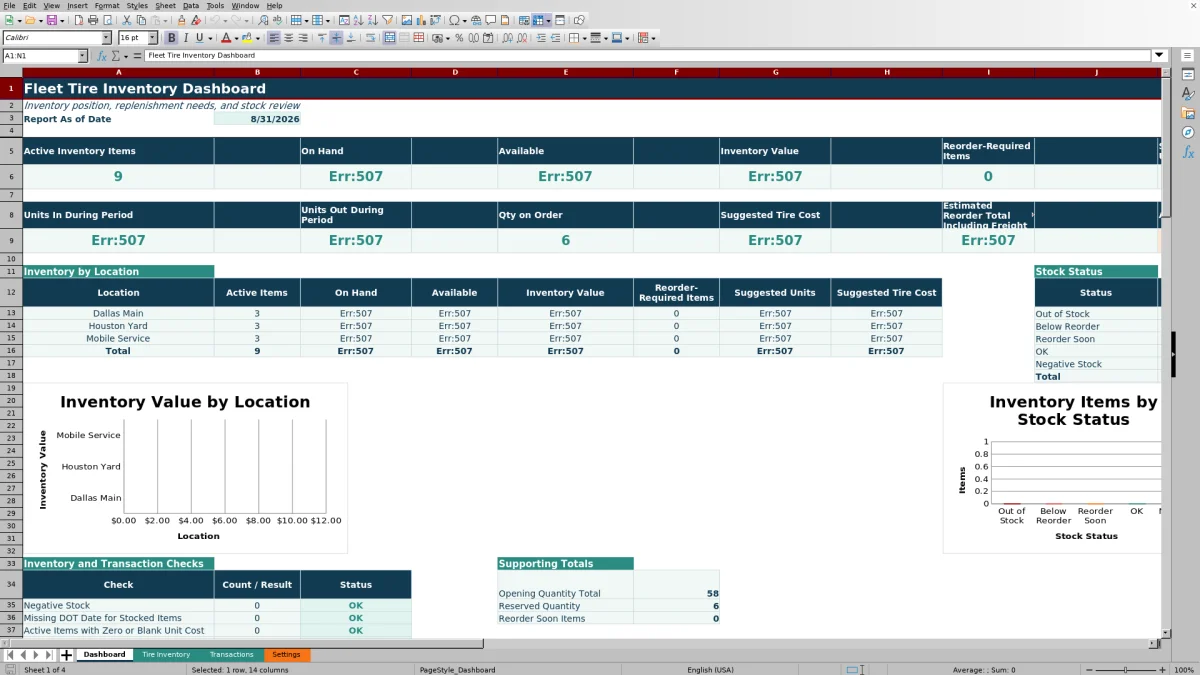Click the Merge and Center Cells icon
This screenshot has height=675, width=1200.
(390, 38)
